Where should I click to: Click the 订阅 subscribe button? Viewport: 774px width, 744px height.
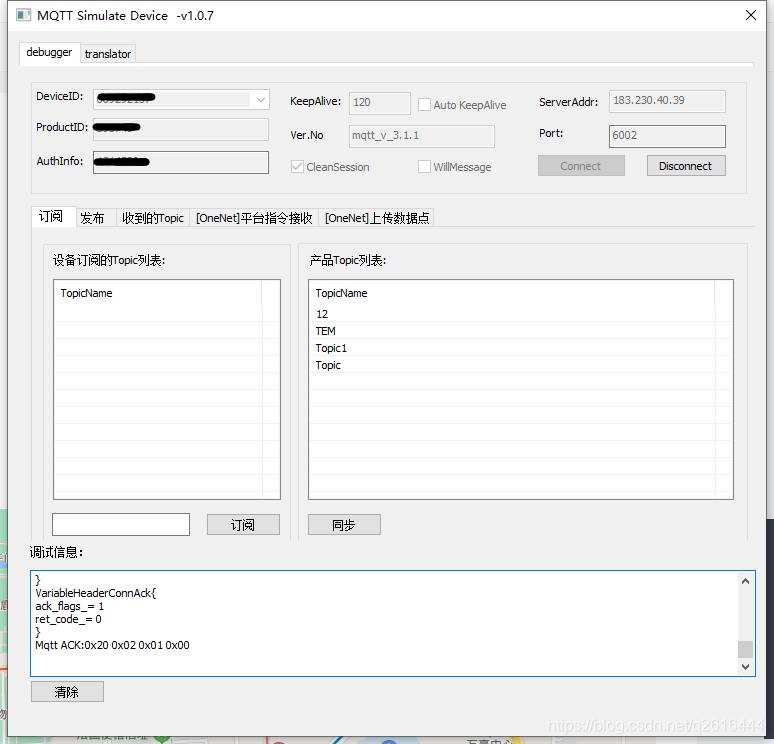243,524
